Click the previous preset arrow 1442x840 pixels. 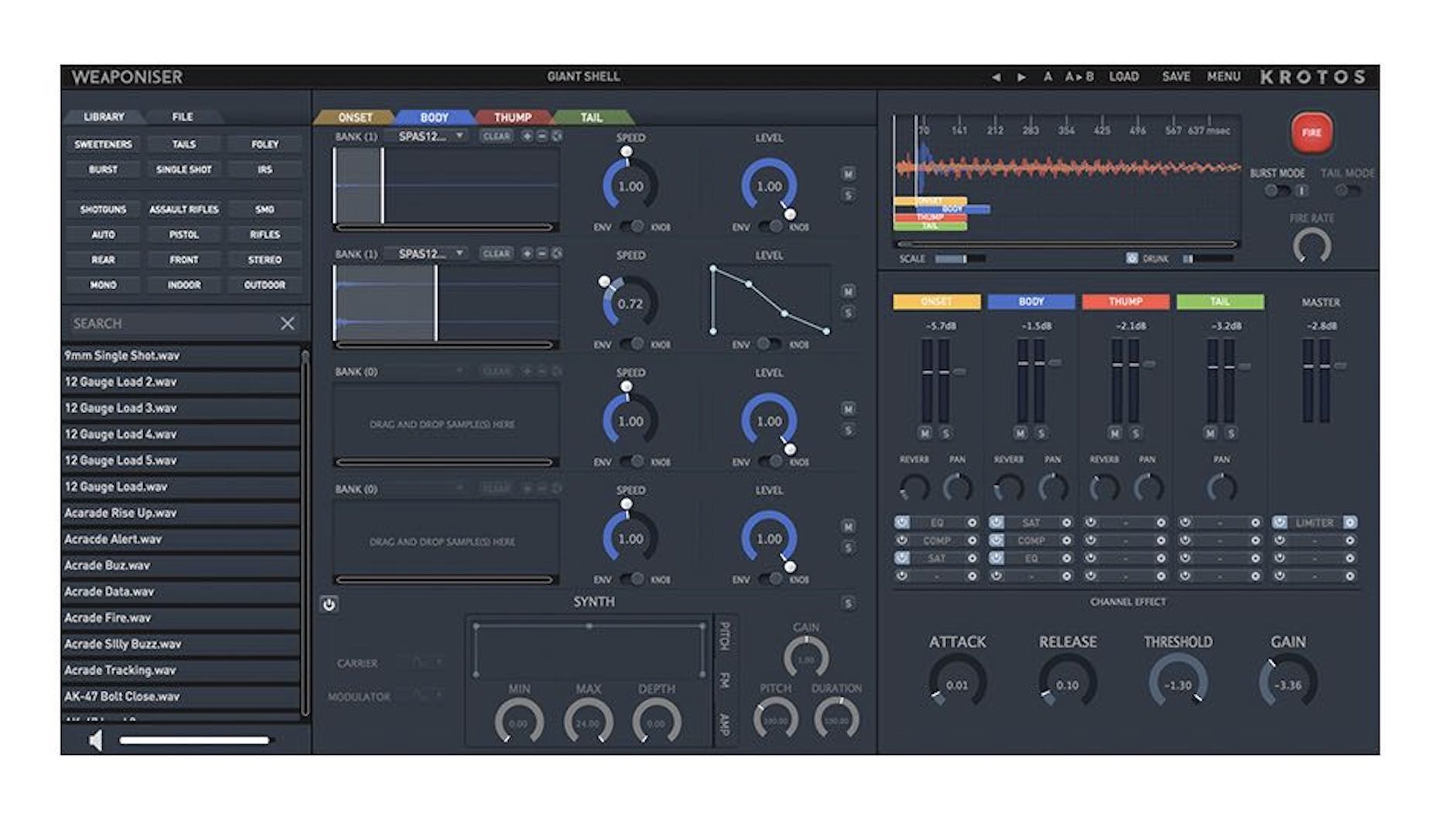pyautogui.click(x=996, y=77)
